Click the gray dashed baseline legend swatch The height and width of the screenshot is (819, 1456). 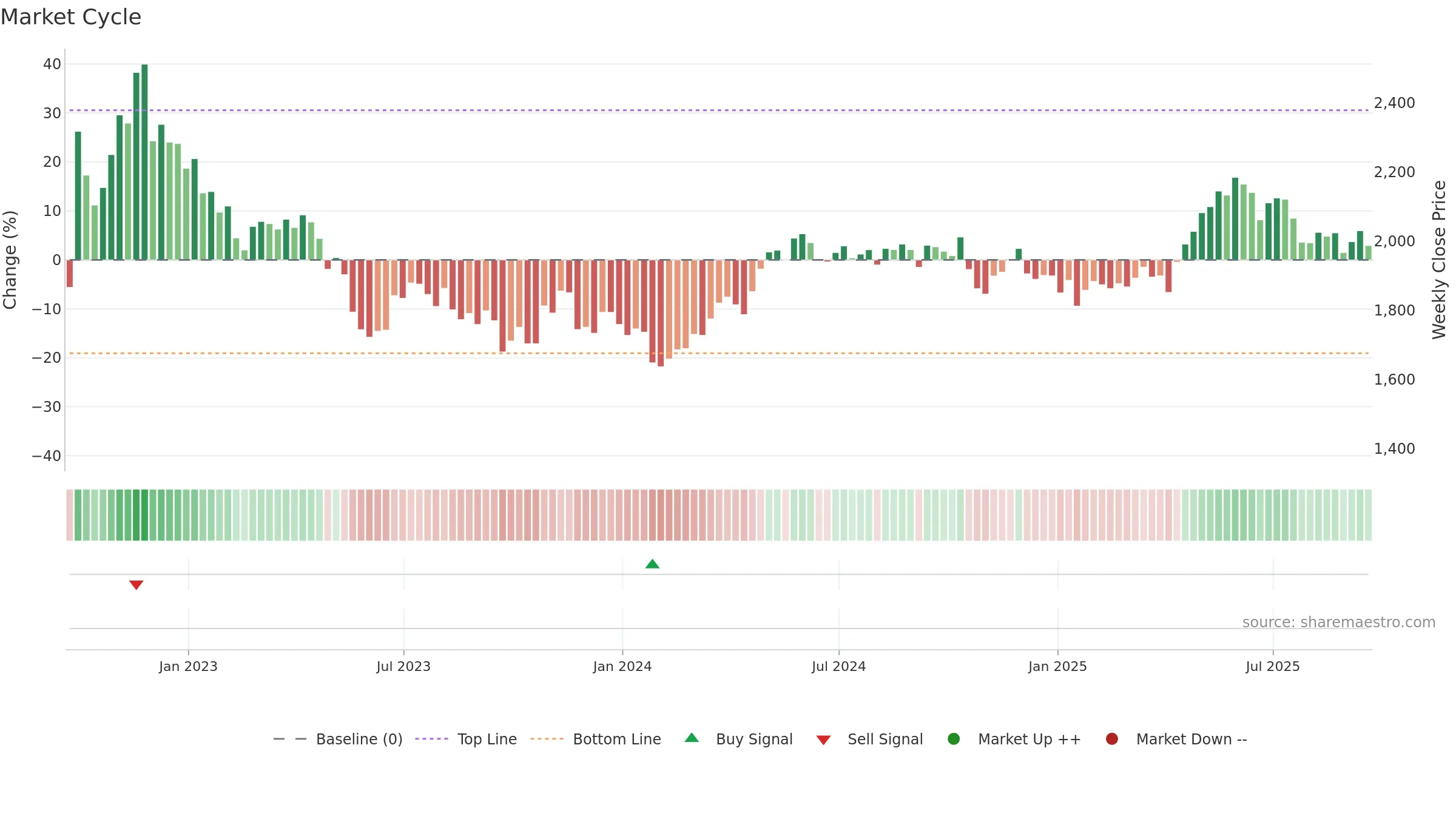(x=290, y=739)
